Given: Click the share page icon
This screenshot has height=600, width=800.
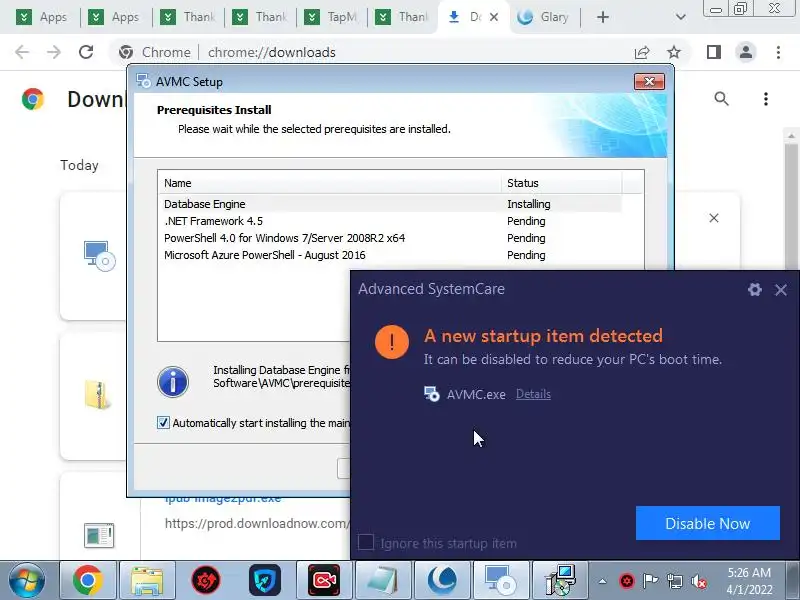Looking at the screenshot, I should [642, 52].
